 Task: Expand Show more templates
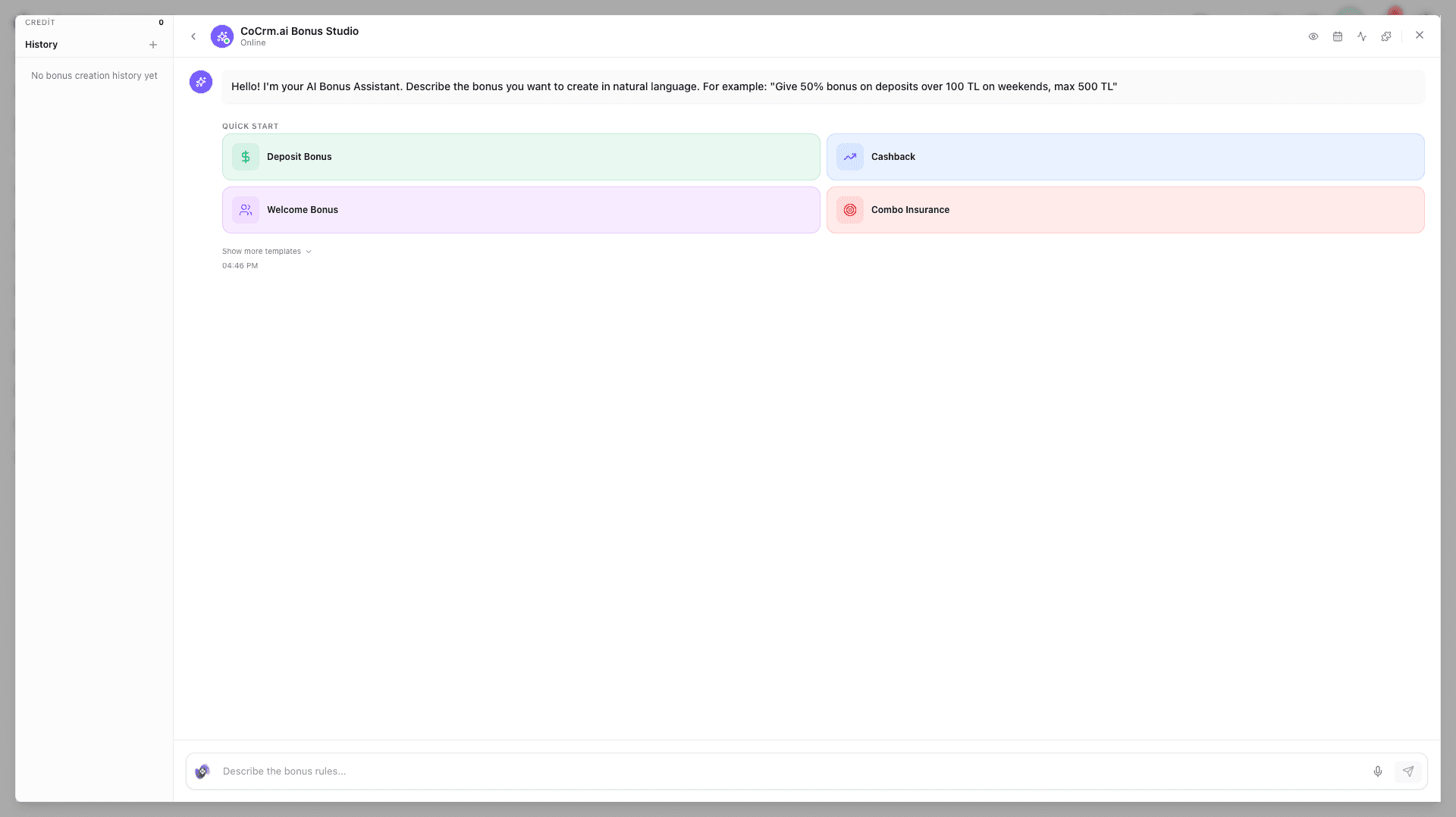pos(262,251)
